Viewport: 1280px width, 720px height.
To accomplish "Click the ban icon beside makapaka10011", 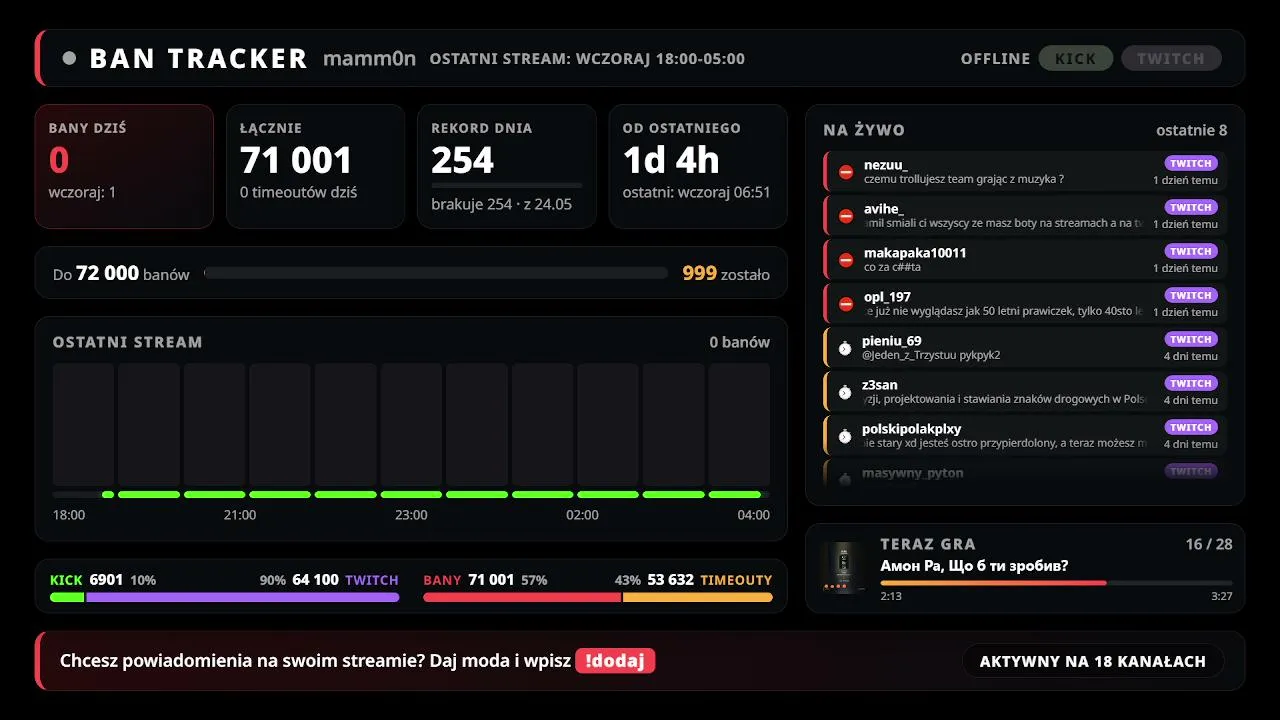I will pyautogui.click(x=846, y=260).
